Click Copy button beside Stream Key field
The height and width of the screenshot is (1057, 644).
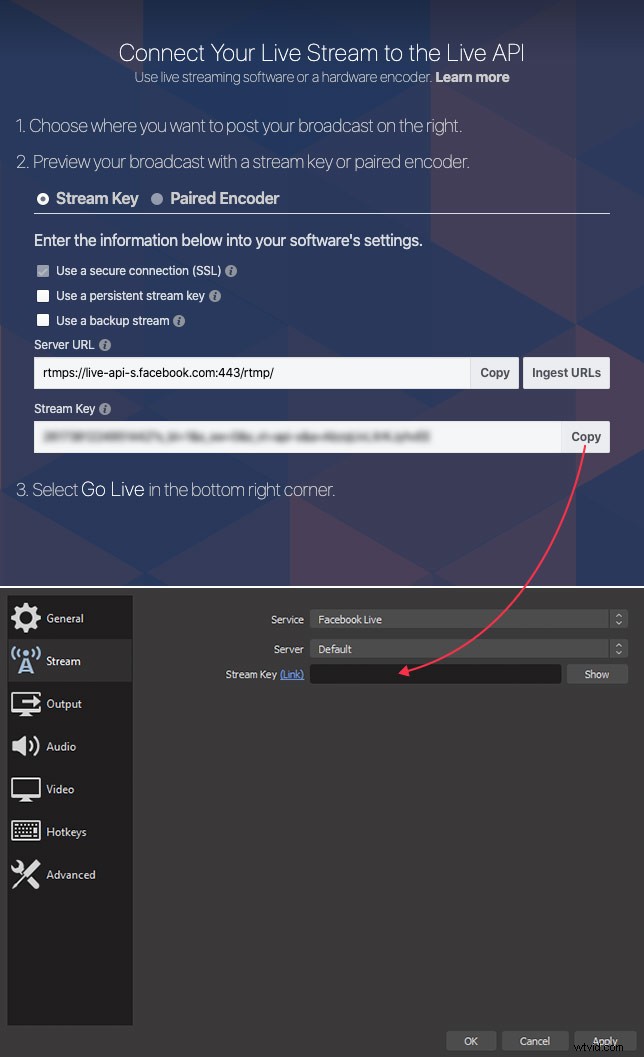coord(586,437)
